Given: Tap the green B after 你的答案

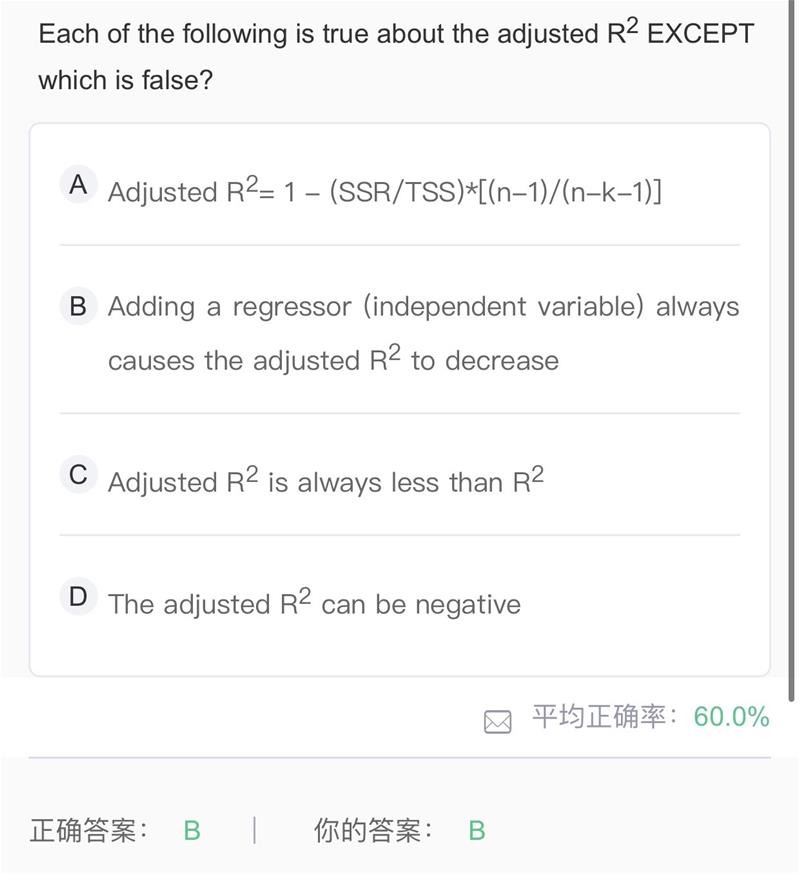Looking at the screenshot, I should [x=477, y=831].
